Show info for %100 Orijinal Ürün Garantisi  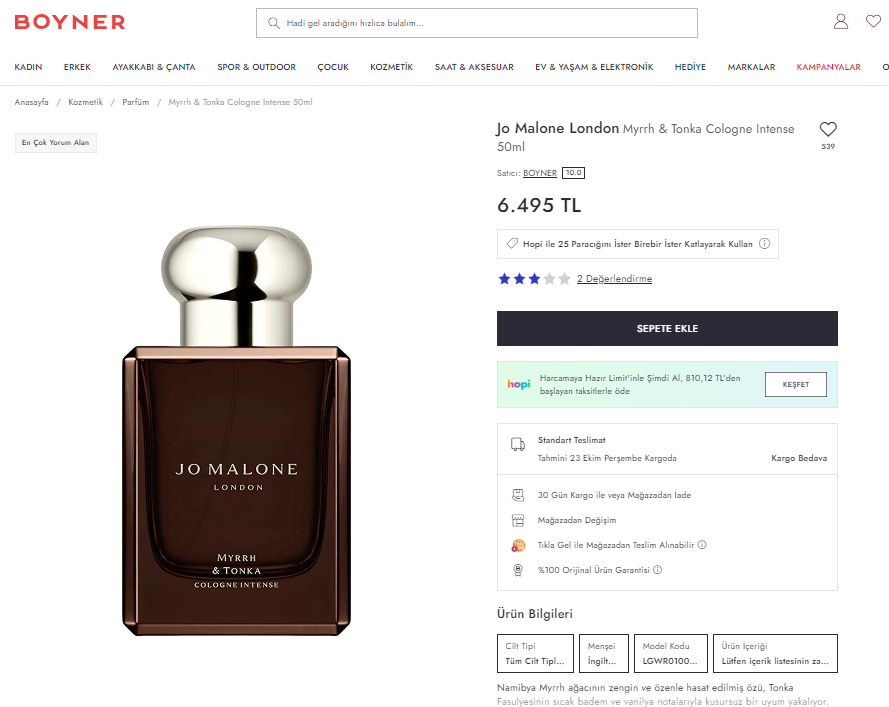658,570
